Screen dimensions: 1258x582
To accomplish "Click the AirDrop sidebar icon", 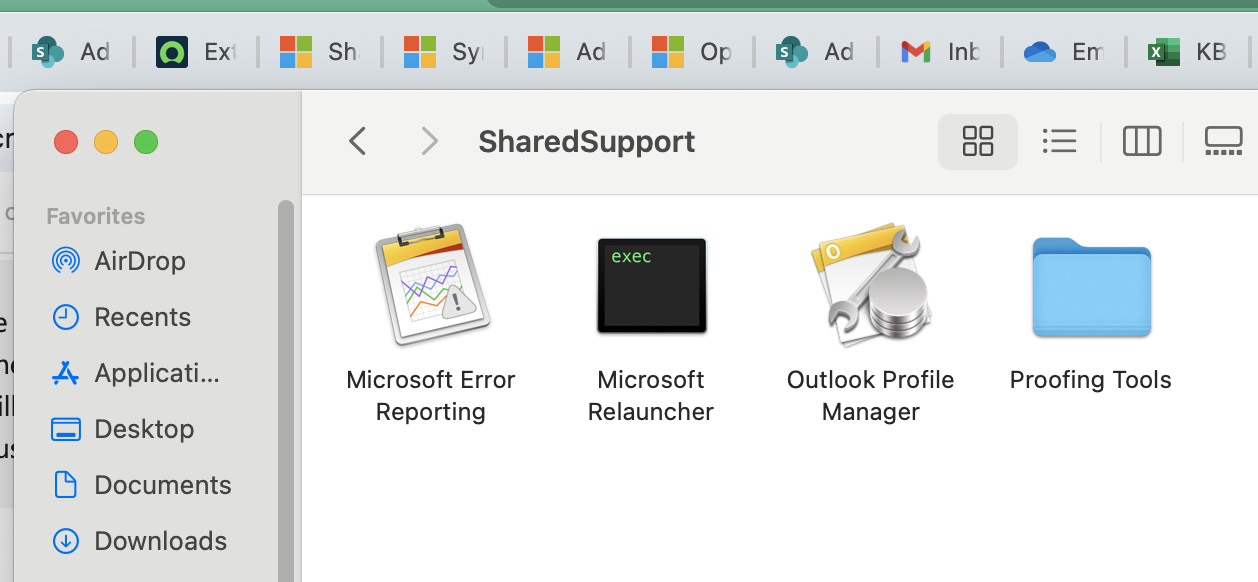I will [x=65, y=261].
